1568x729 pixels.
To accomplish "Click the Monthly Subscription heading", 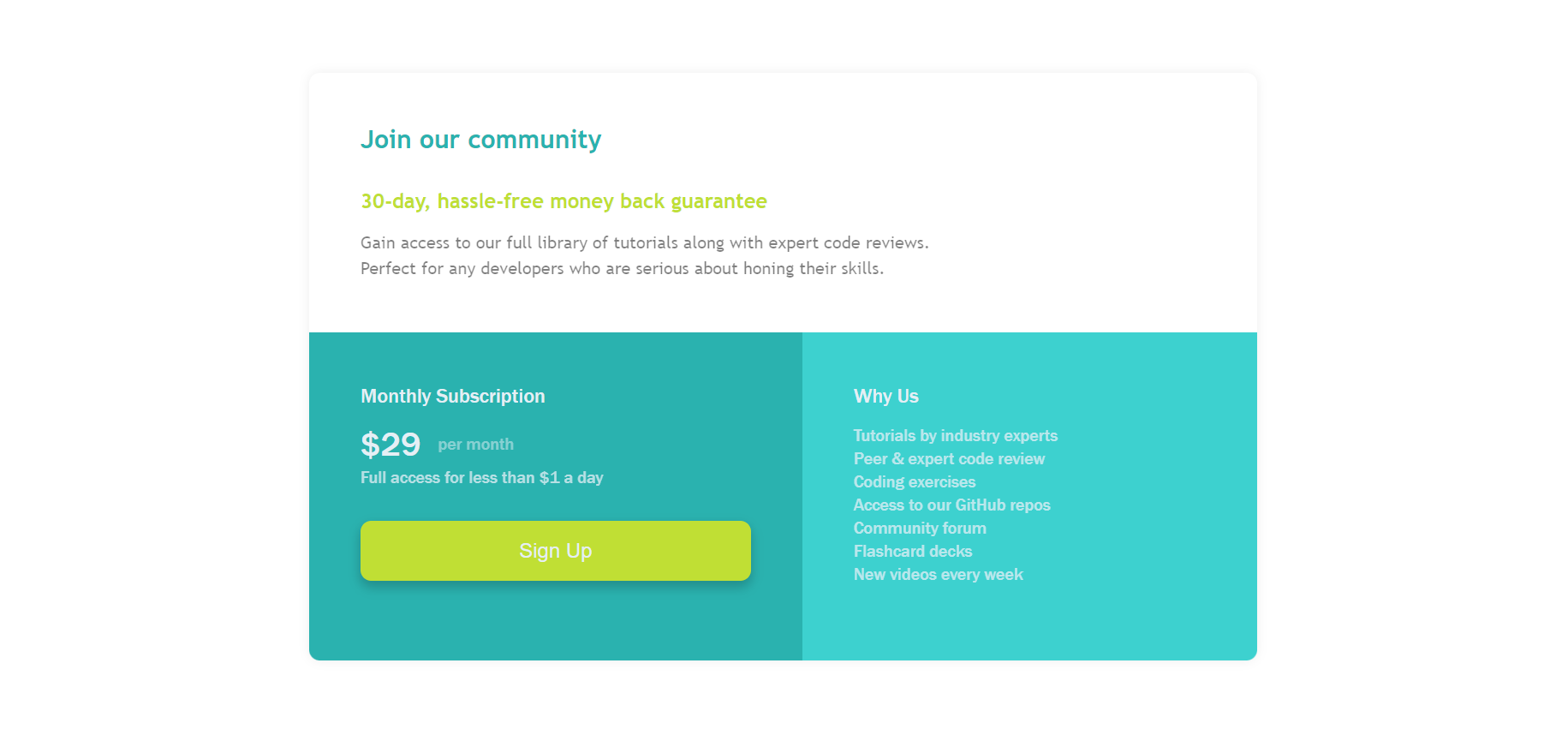I will pyautogui.click(x=452, y=397).
